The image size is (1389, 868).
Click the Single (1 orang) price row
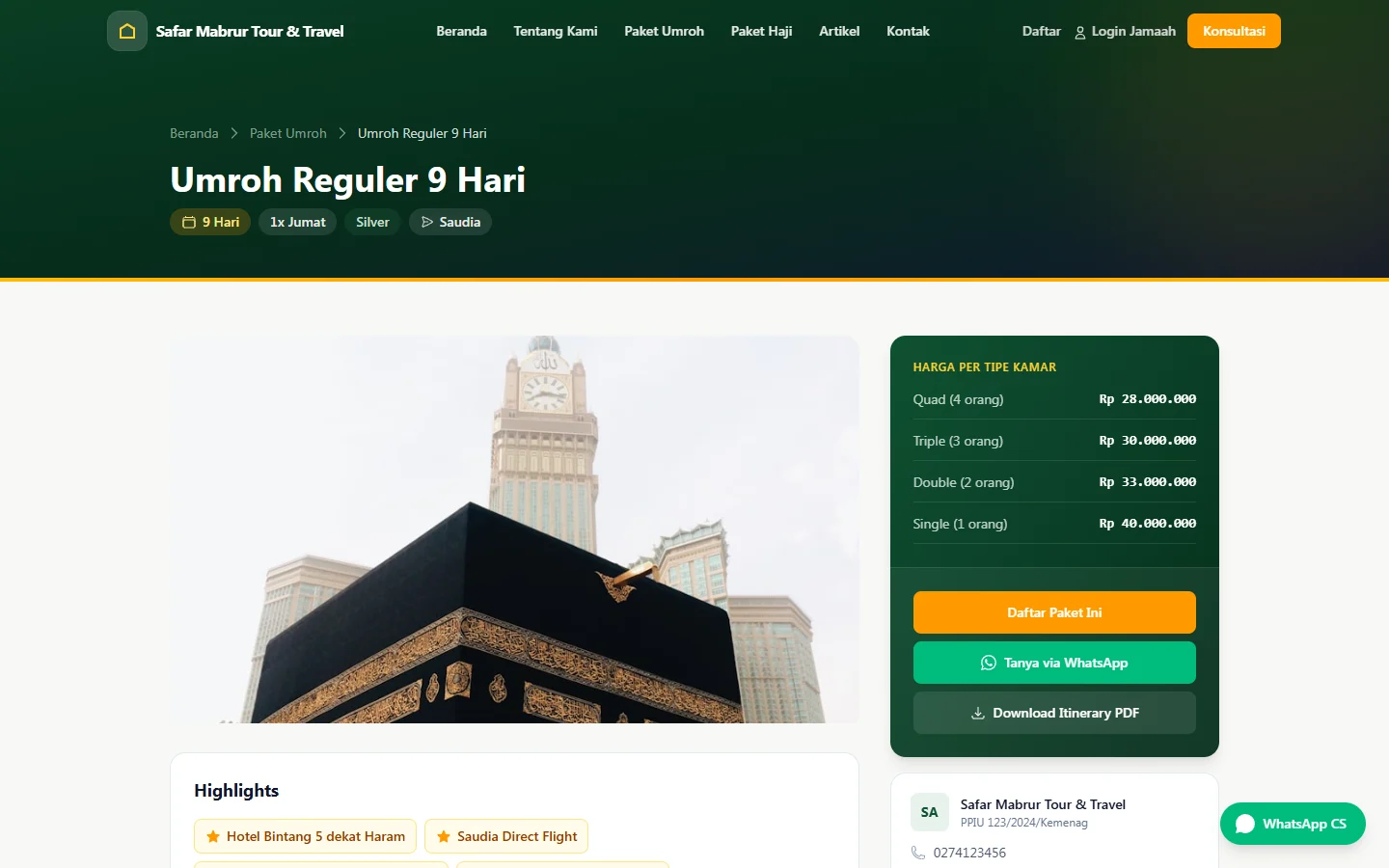(1054, 524)
